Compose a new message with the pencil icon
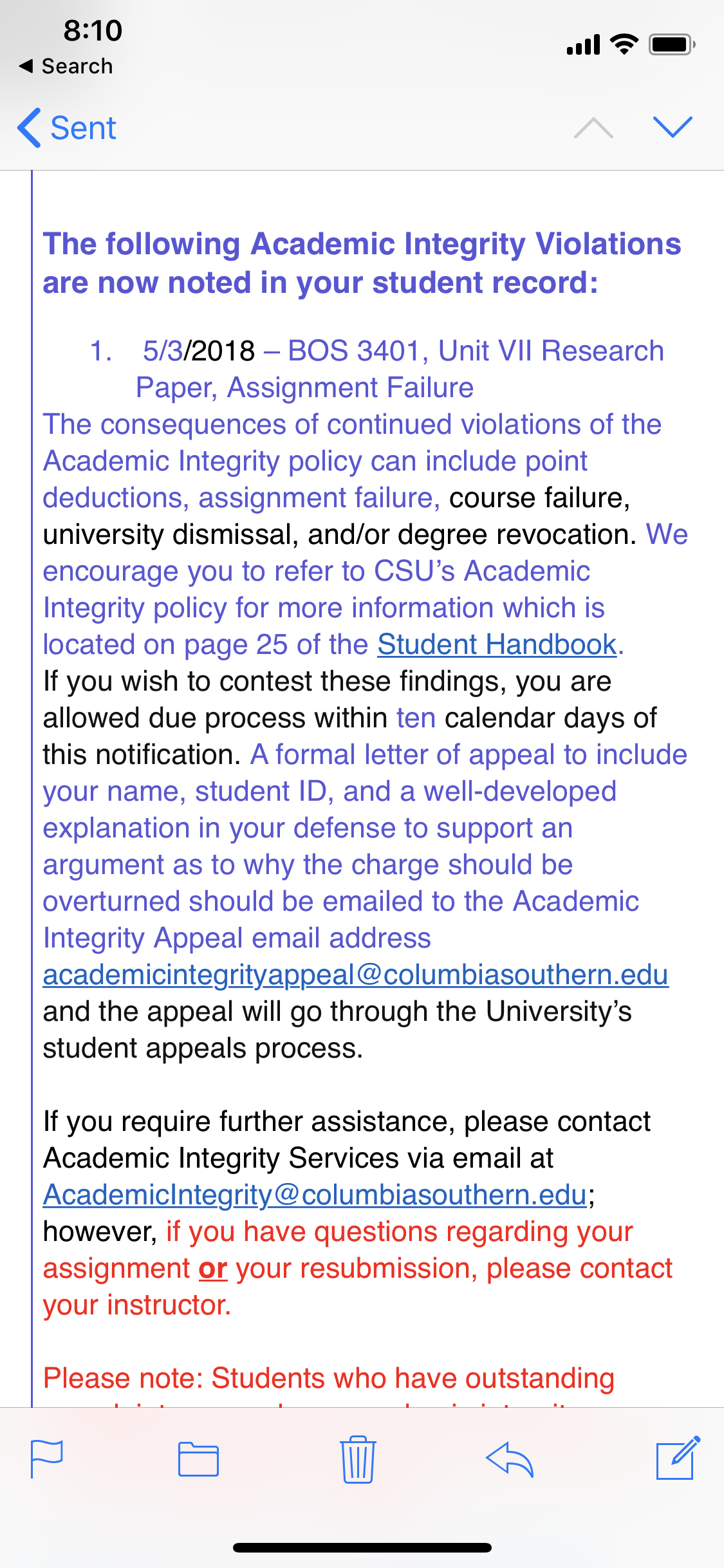The height and width of the screenshot is (1568, 724). tap(678, 1457)
